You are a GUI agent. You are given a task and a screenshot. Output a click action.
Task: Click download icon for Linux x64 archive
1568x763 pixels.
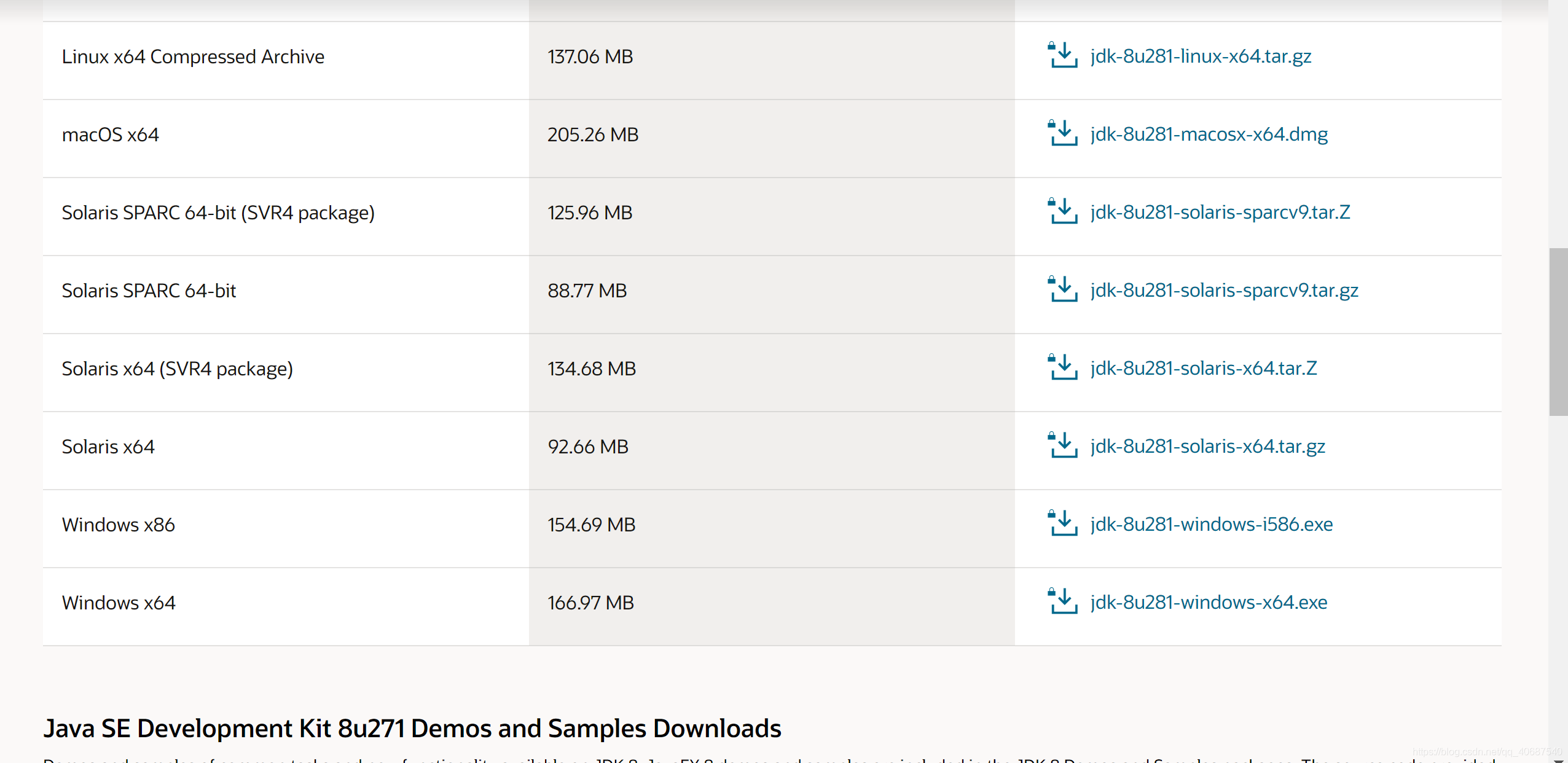pyautogui.click(x=1062, y=56)
